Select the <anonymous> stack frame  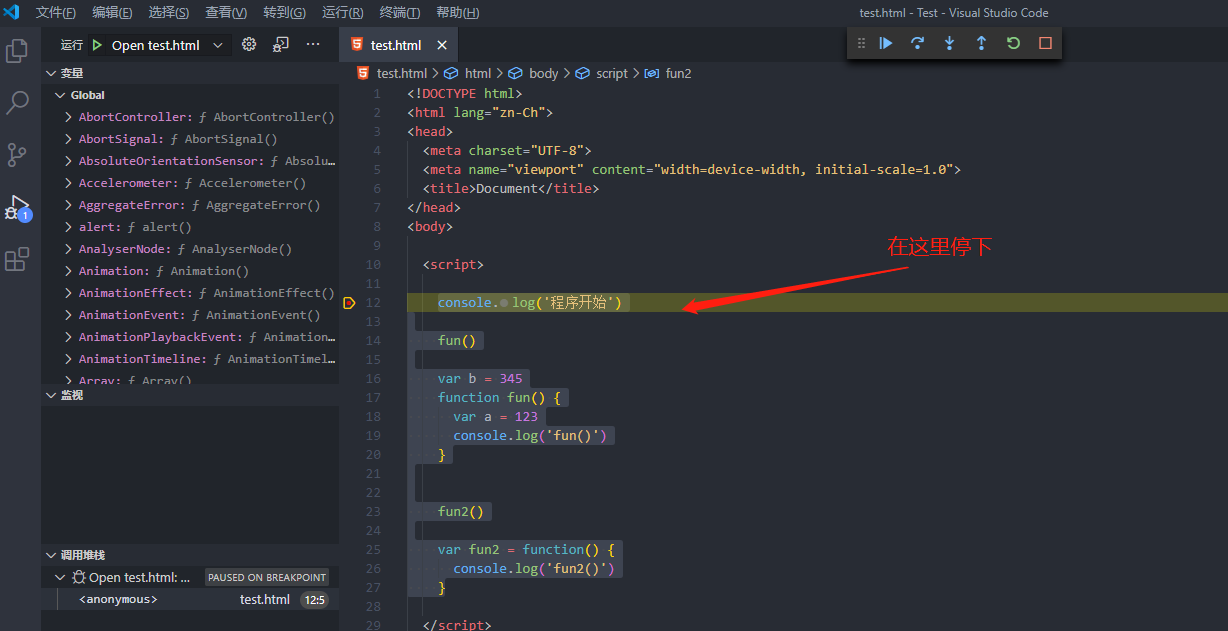190,599
